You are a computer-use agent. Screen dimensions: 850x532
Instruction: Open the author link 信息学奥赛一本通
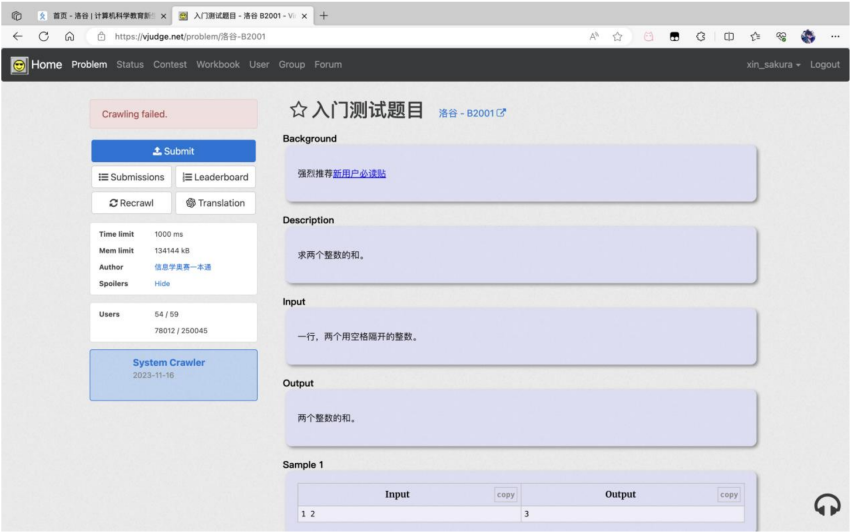tap(183, 267)
